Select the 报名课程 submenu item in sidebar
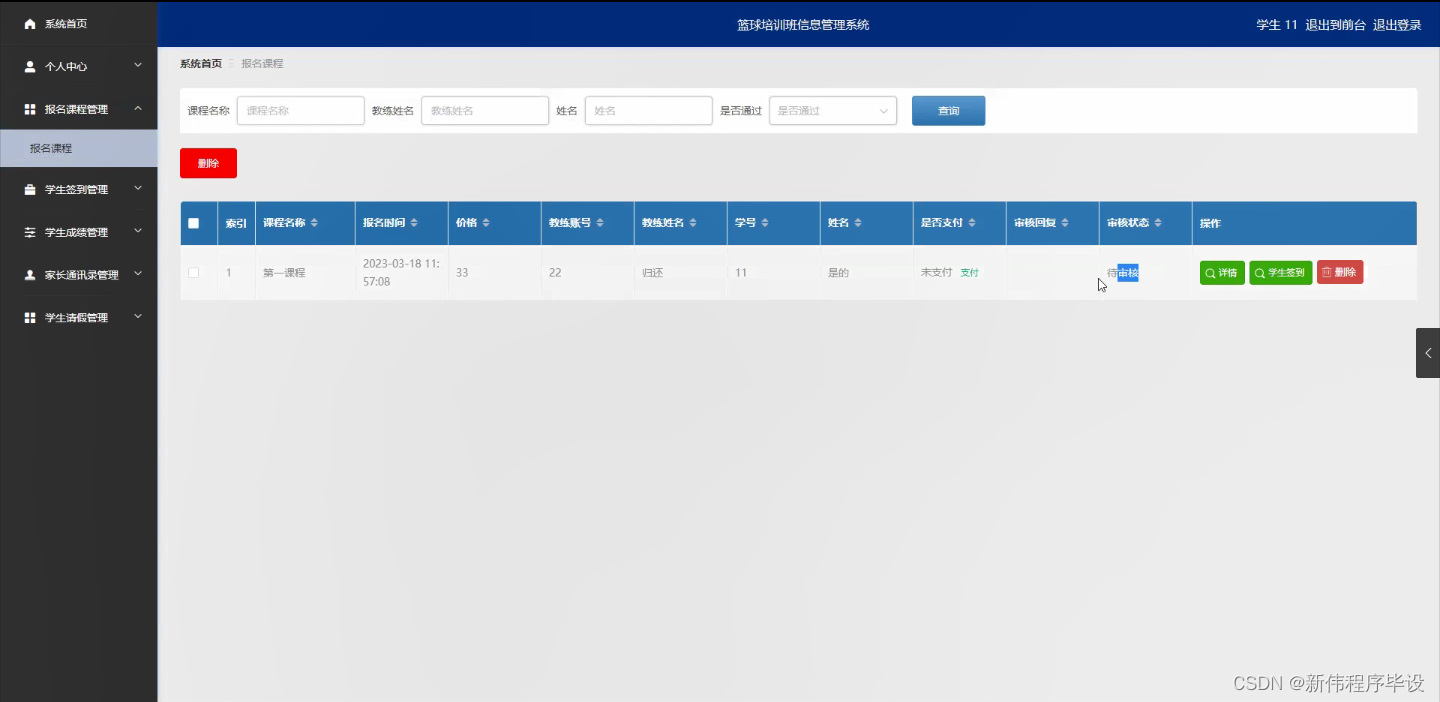This screenshot has height=702, width=1440. (x=79, y=148)
